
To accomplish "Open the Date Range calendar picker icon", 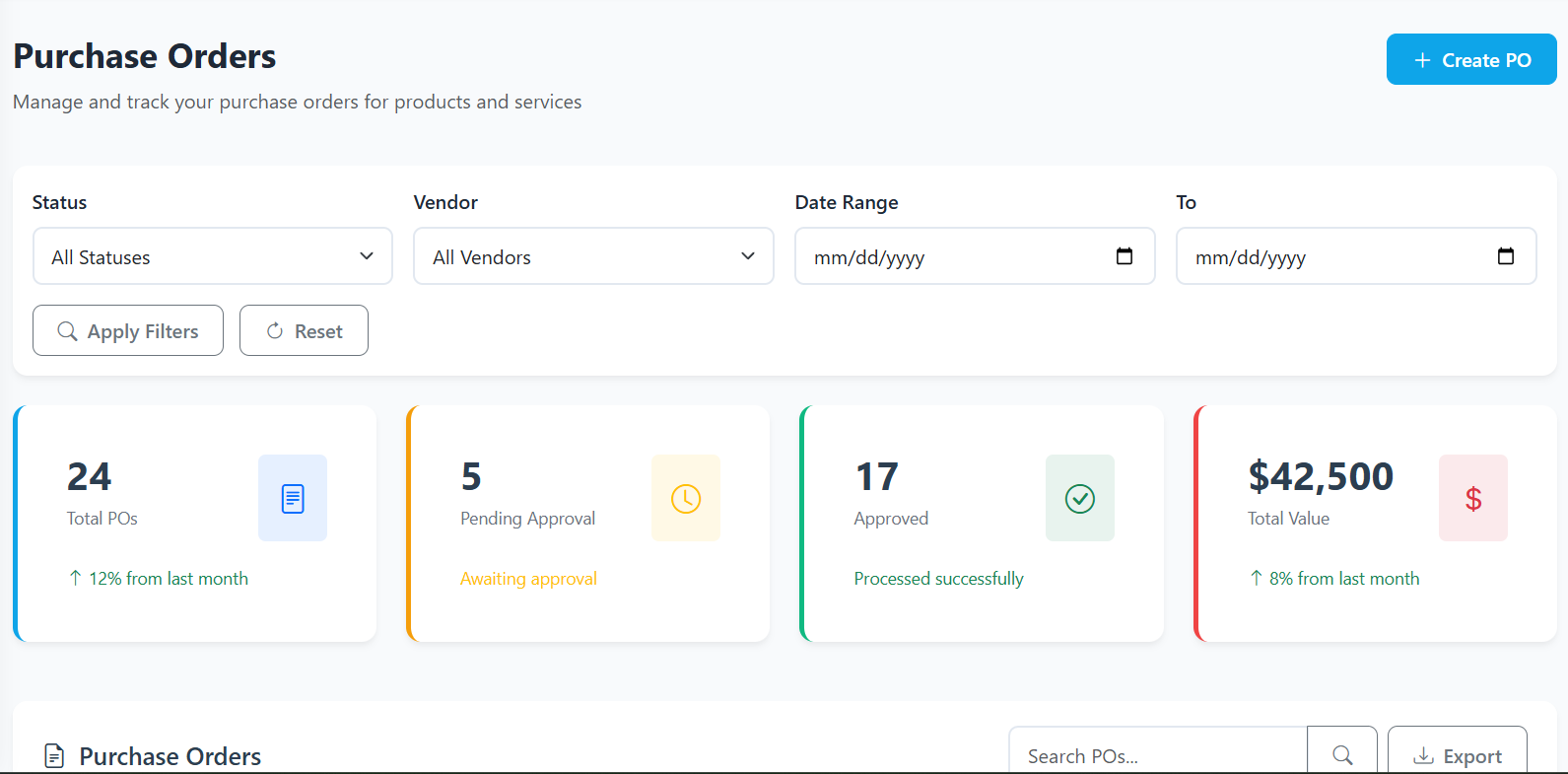I will [1124, 256].
